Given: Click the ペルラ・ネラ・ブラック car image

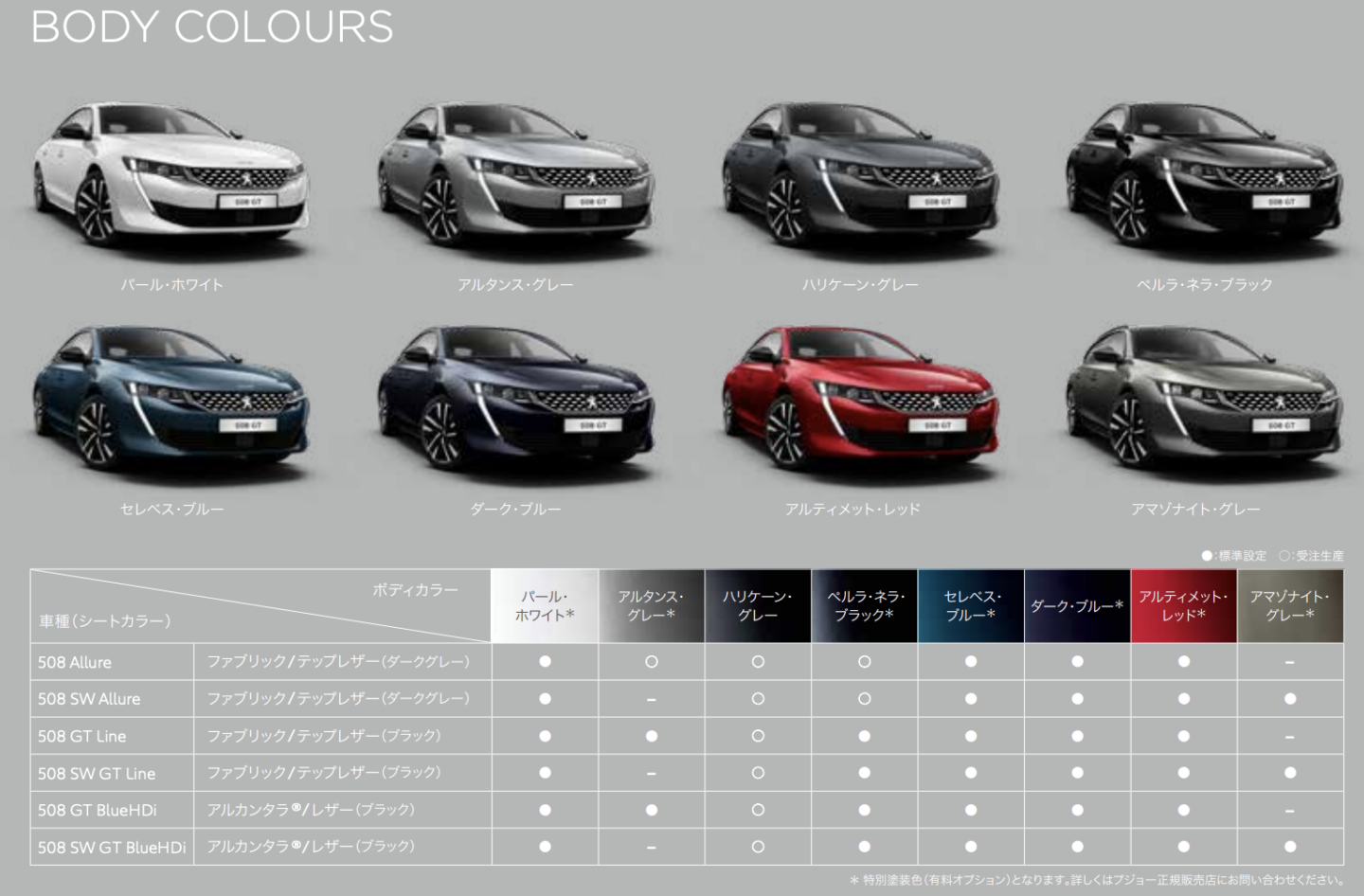Looking at the screenshot, I should [x=1204, y=173].
